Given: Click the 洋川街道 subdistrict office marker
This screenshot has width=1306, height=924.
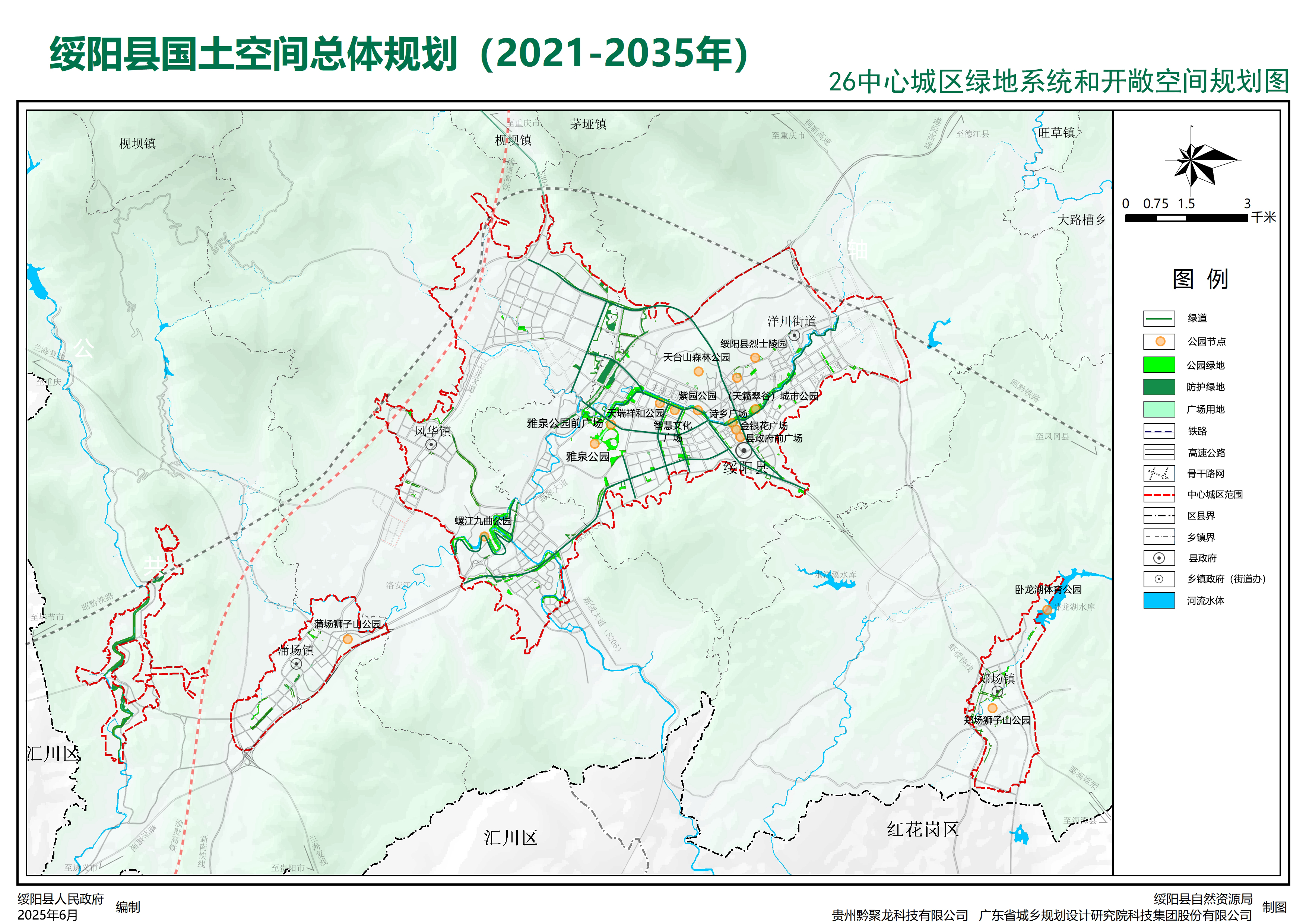Looking at the screenshot, I should click(x=795, y=335).
